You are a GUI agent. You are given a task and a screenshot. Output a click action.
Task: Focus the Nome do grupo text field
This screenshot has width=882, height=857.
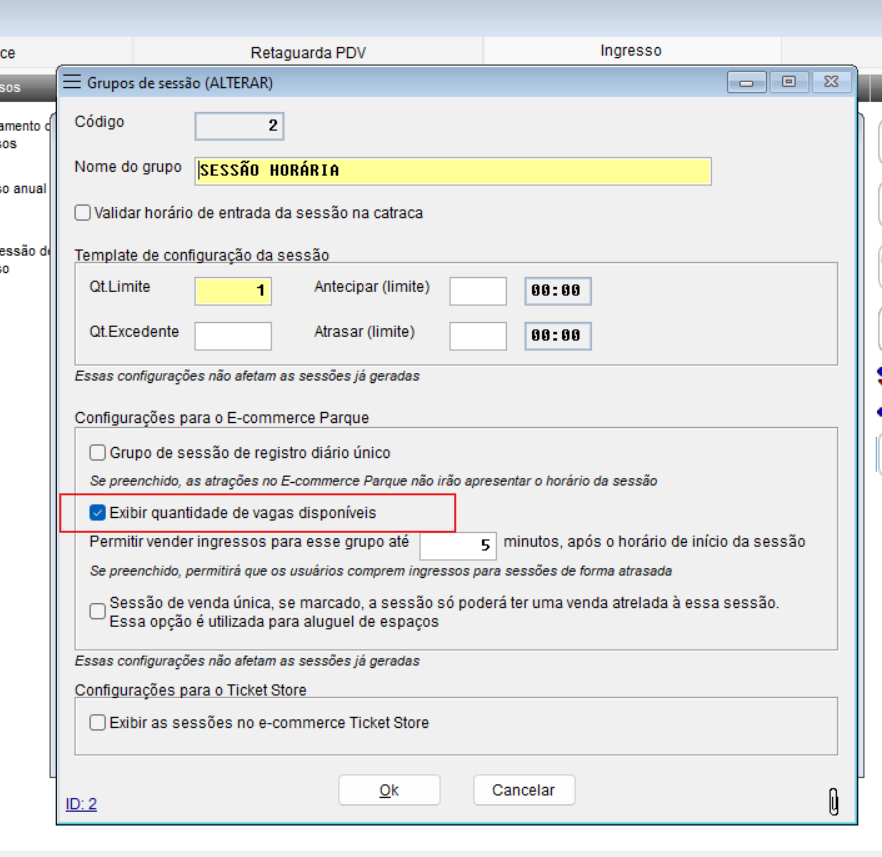453,171
